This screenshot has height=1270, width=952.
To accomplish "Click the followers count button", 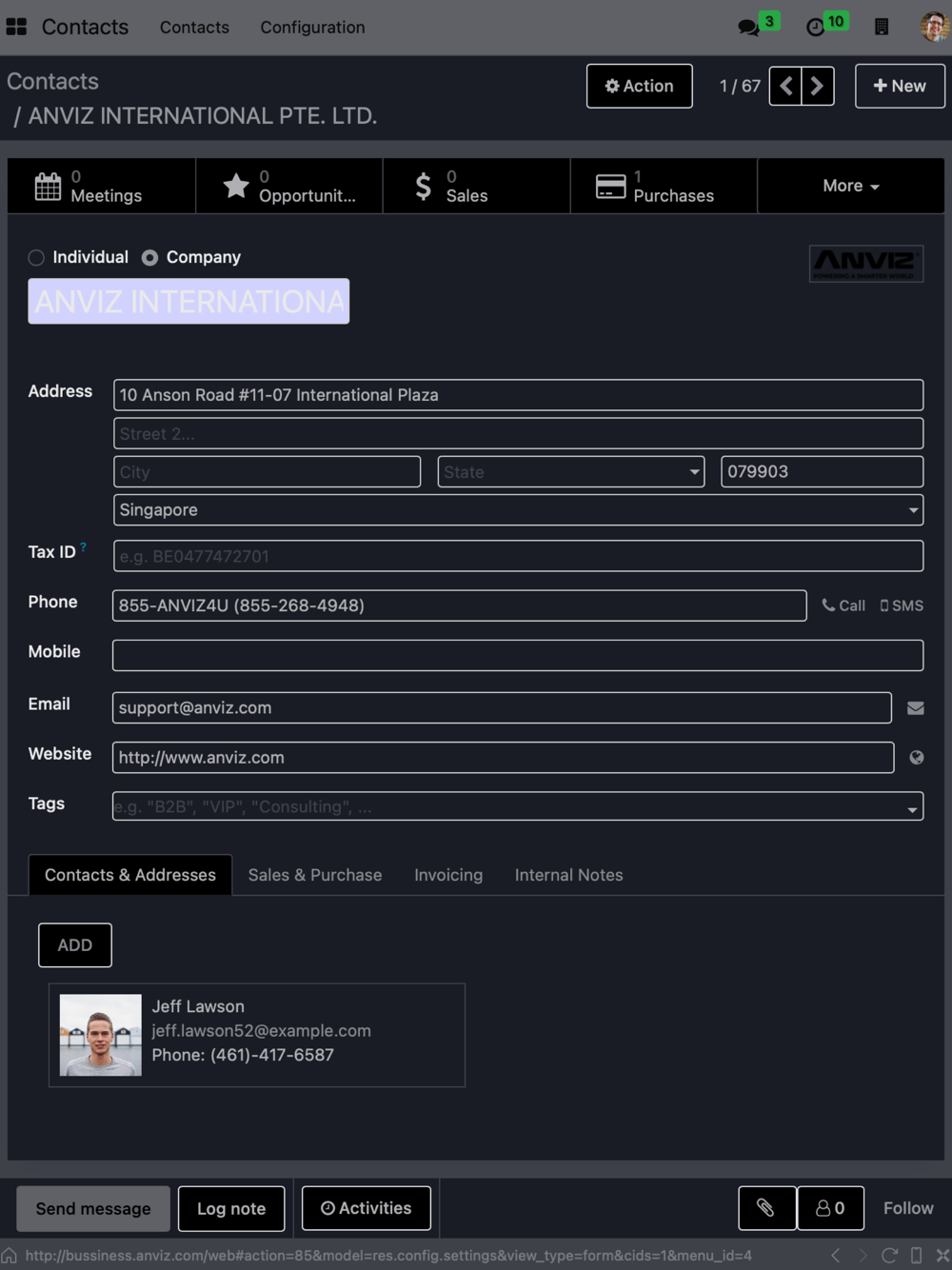I will click(x=830, y=1208).
